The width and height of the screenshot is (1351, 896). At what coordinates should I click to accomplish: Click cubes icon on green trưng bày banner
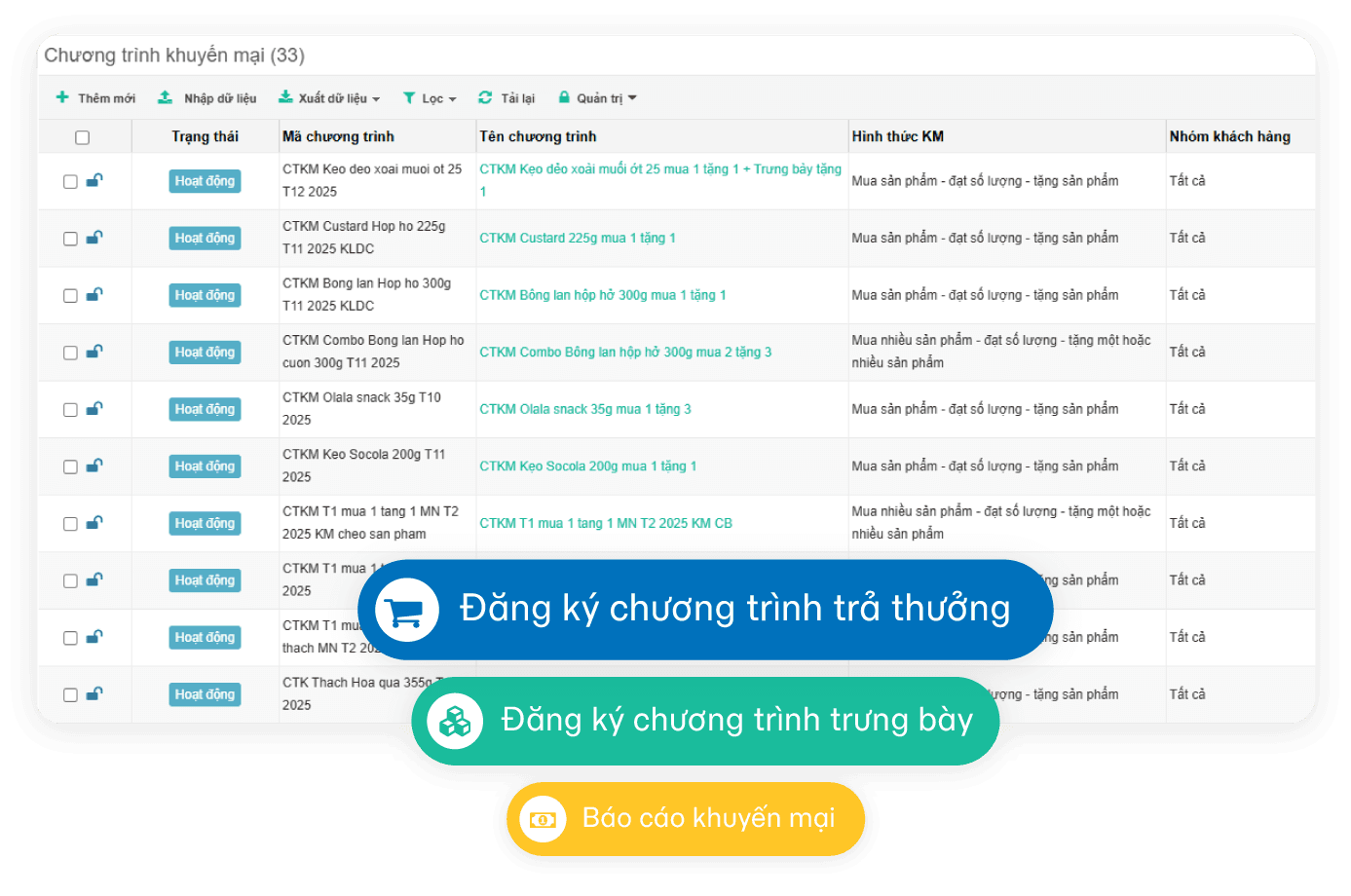455,721
